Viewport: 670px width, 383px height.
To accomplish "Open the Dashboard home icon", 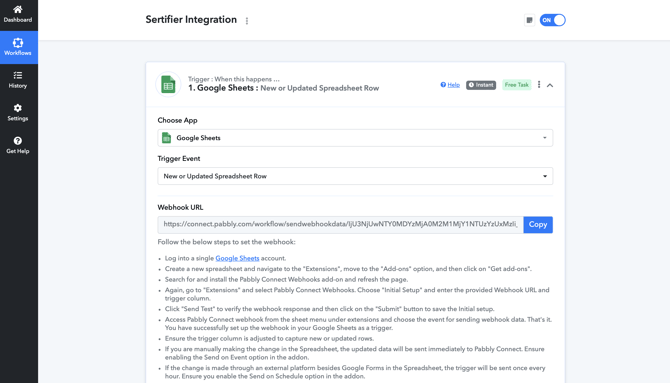I will coord(18,9).
